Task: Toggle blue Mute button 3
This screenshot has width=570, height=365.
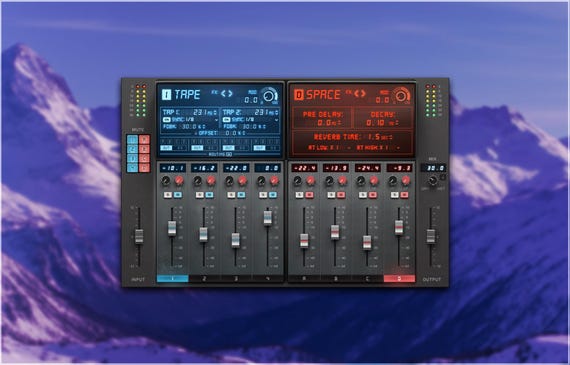Action: coord(132,158)
